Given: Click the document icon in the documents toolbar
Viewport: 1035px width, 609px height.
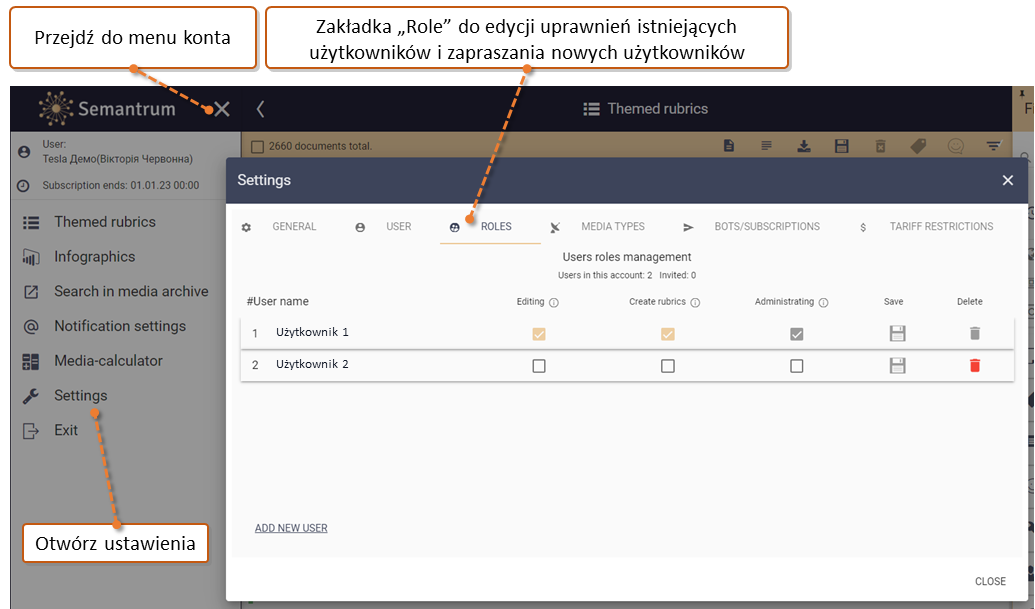Looking at the screenshot, I should click(729, 146).
